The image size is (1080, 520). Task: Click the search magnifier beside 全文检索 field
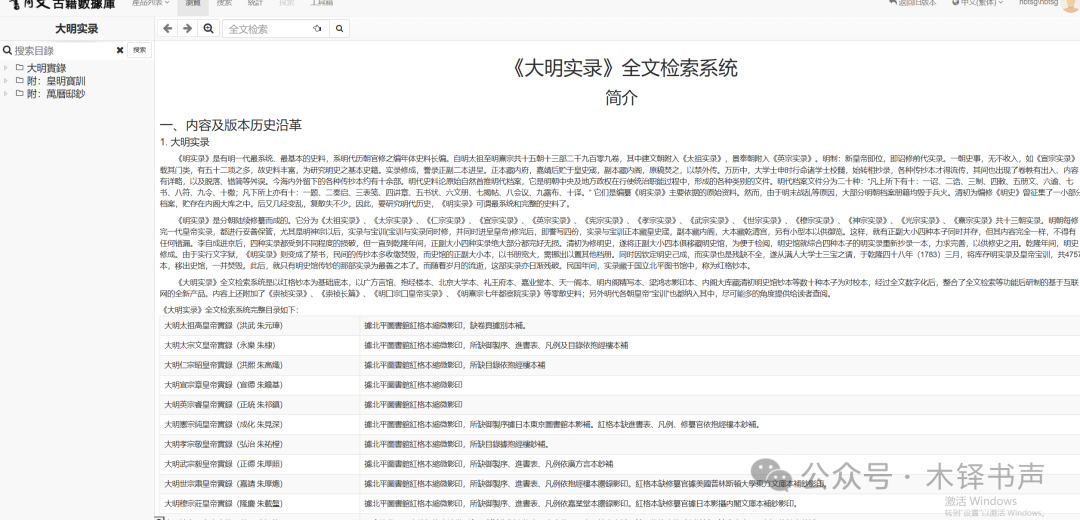click(339, 29)
